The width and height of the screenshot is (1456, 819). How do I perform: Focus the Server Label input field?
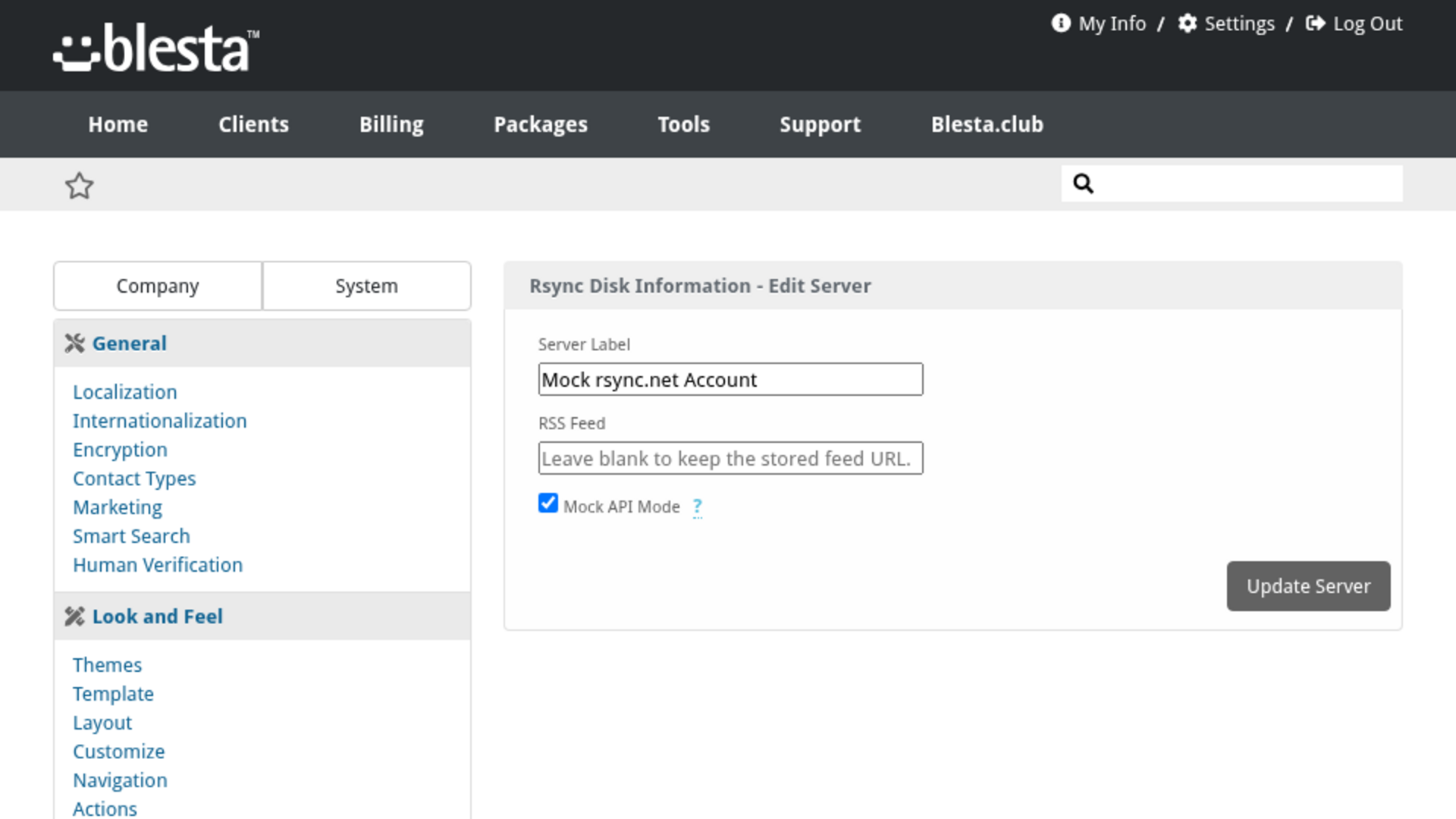(x=730, y=379)
